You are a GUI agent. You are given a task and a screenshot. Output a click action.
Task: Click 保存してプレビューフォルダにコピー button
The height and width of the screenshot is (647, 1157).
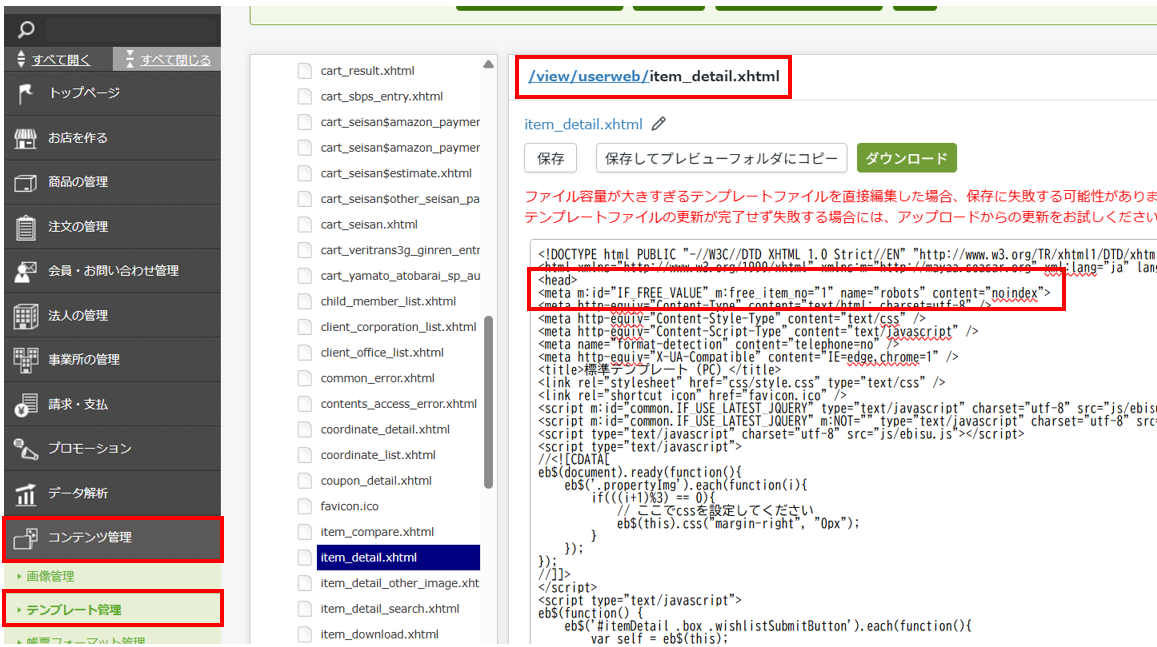[x=721, y=158]
